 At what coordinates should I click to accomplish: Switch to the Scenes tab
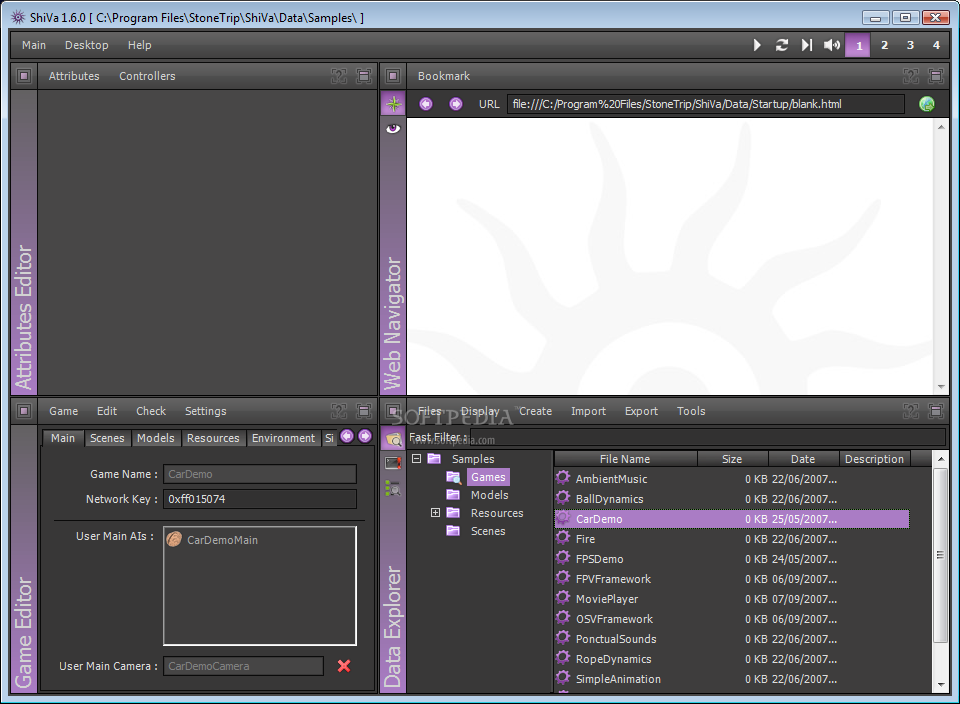(x=107, y=438)
